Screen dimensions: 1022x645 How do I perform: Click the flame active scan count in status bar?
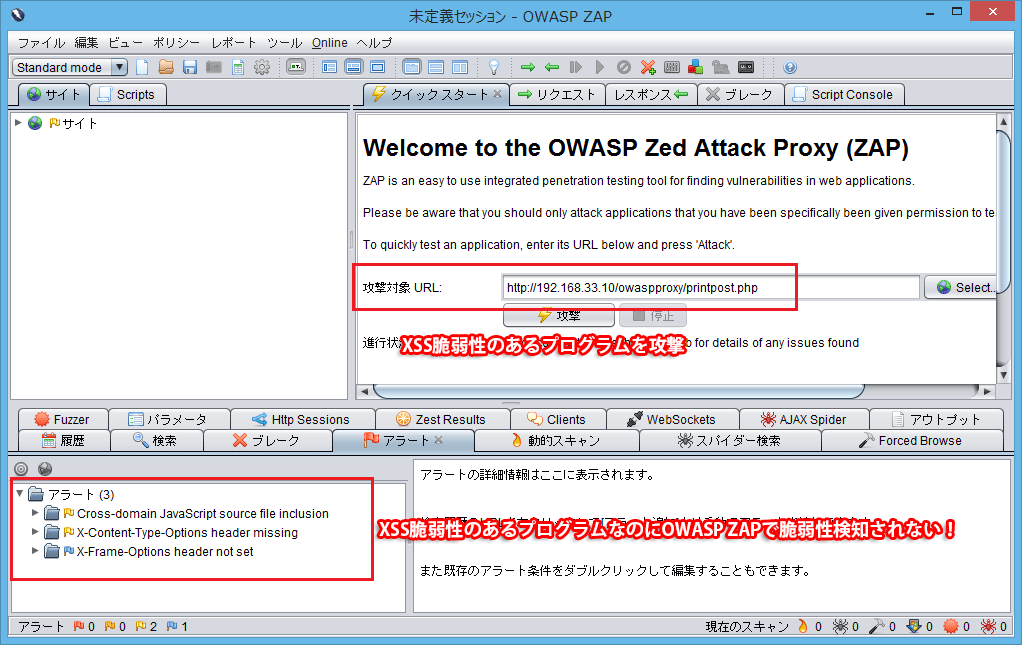point(810,626)
